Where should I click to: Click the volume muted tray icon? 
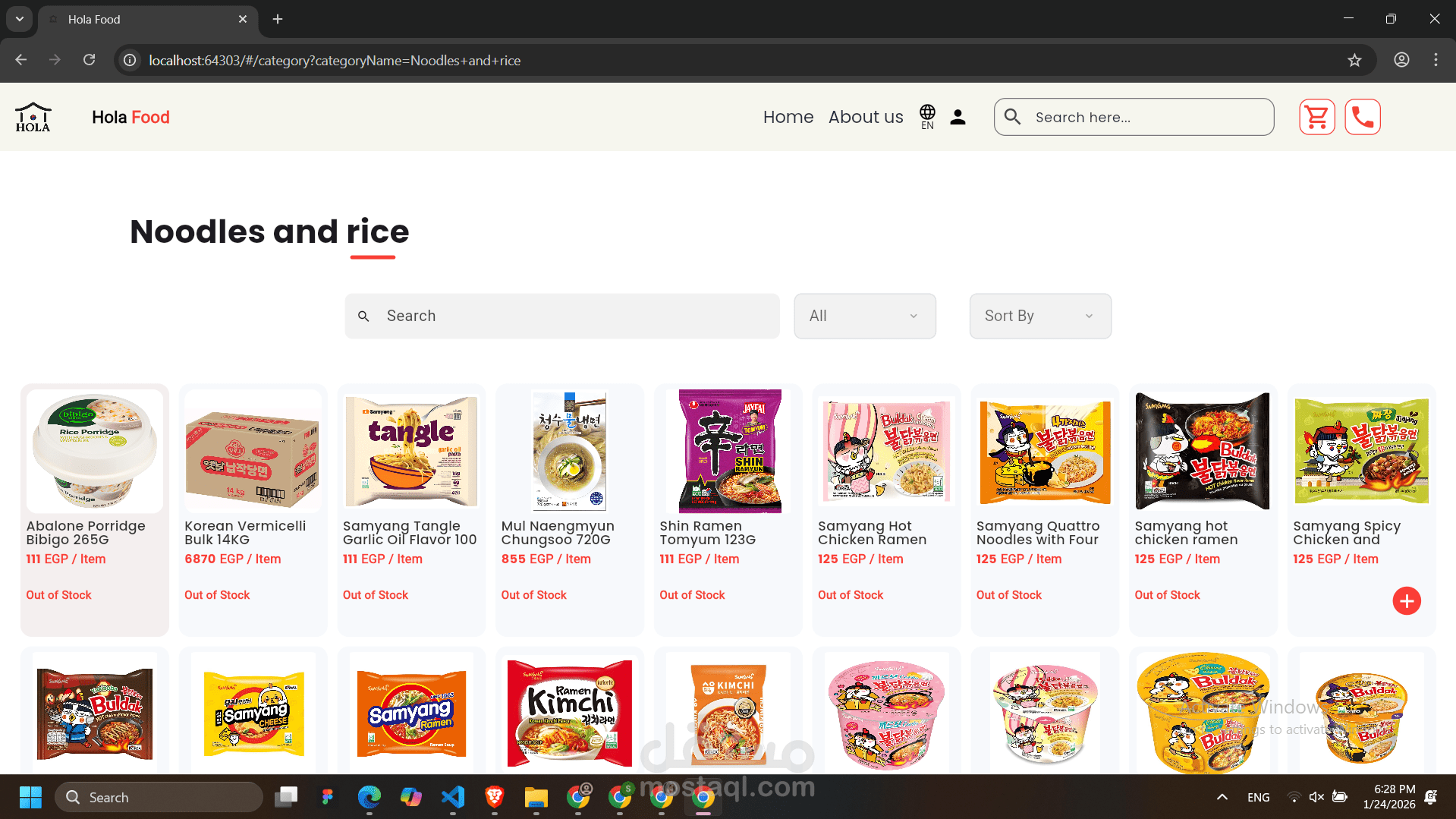[1316, 797]
